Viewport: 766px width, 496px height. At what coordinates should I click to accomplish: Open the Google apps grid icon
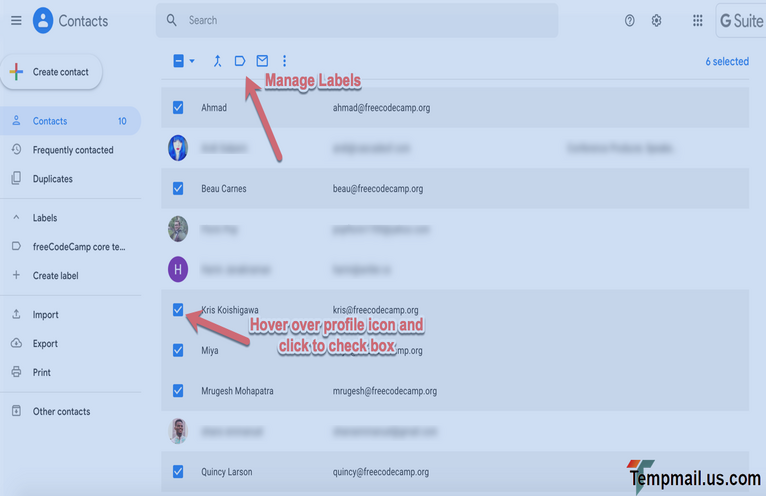[698, 20]
